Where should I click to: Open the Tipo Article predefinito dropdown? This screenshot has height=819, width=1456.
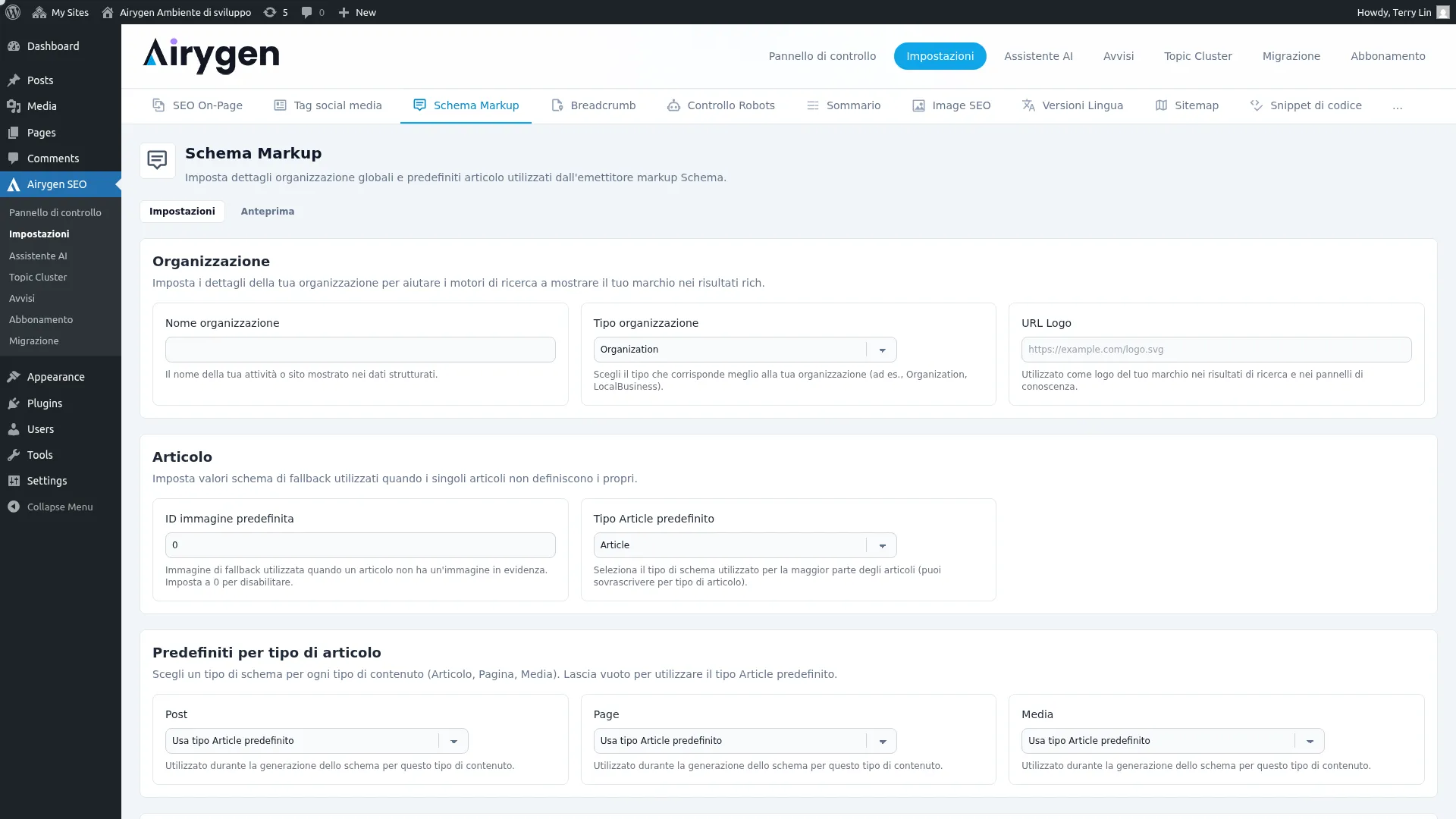(745, 545)
